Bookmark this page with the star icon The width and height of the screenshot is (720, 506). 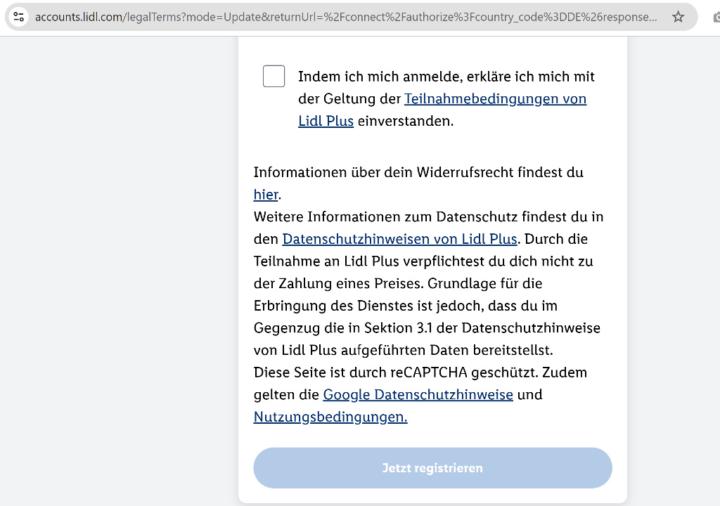tap(678, 17)
